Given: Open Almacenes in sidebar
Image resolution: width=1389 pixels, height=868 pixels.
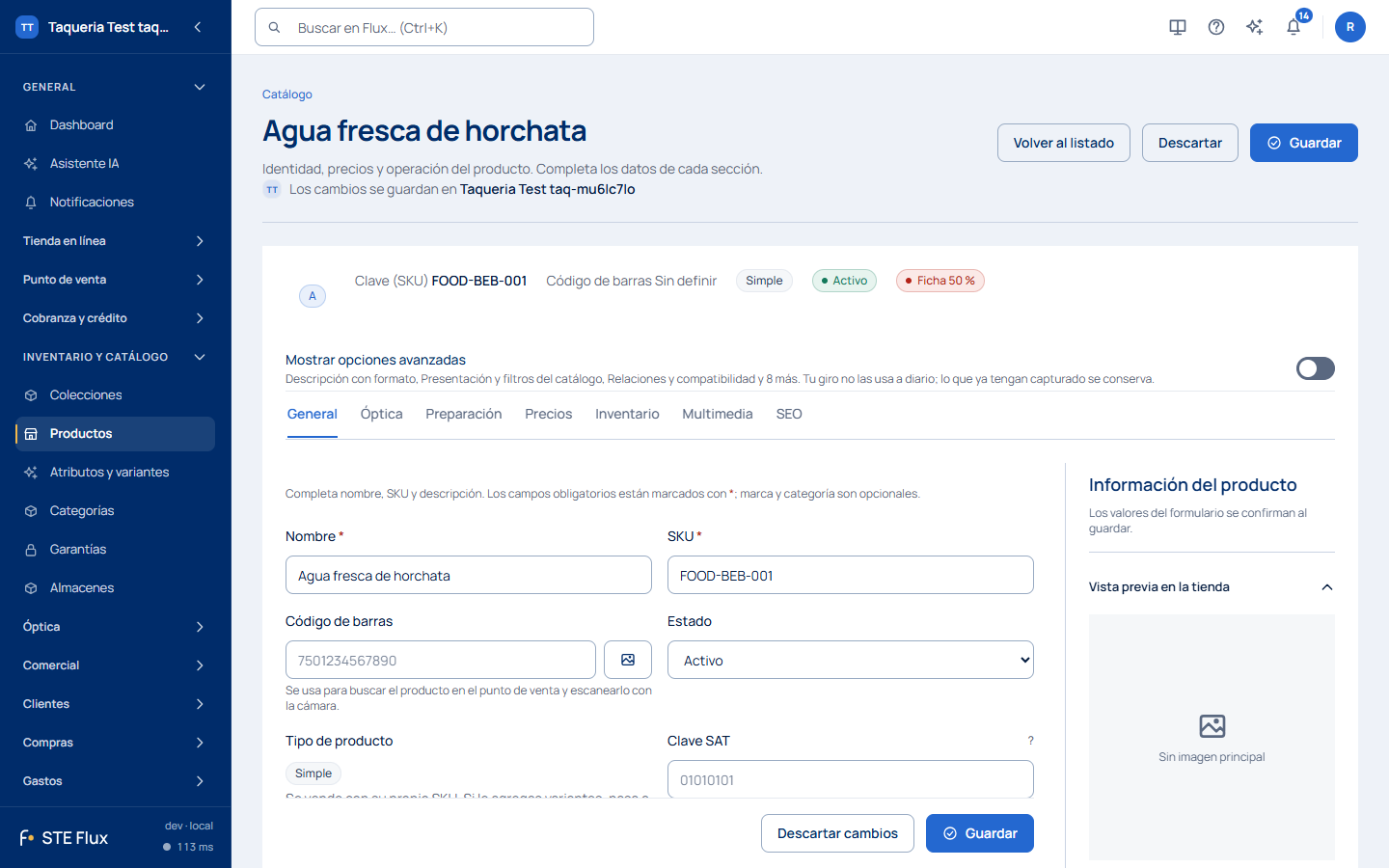Looking at the screenshot, I should point(115,588).
